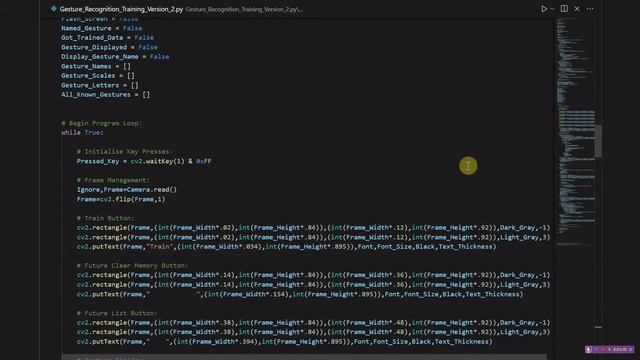Viewport: 640px width, 360px height.
Task: Click the vertical scrollbar thumb
Action: [x=598, y=140]
